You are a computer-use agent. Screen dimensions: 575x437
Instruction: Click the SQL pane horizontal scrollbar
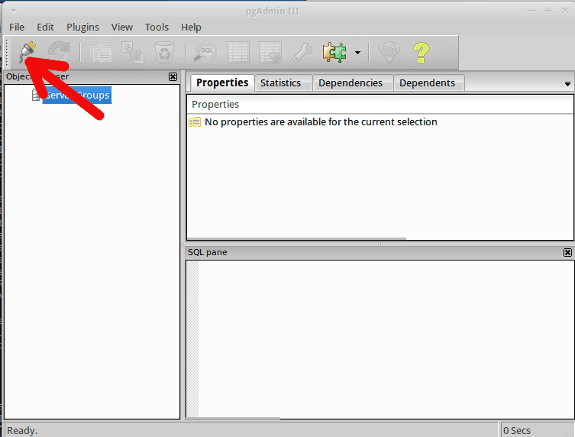click(x=234, y=418)
